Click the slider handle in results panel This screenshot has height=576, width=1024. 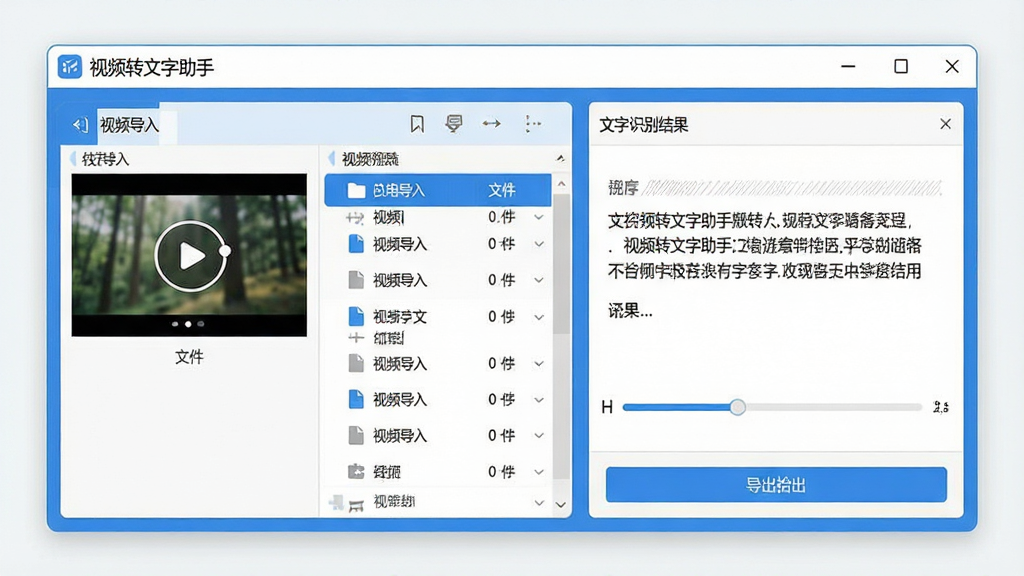coord(737,408)
